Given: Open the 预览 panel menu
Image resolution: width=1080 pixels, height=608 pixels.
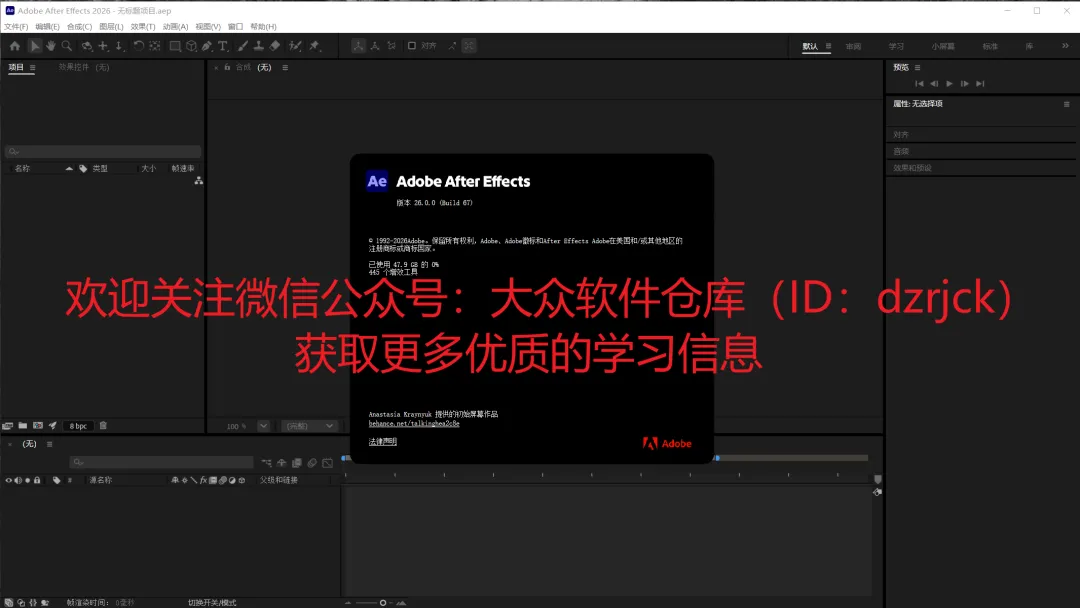Looking at the screenshot, I should point(917,67).
